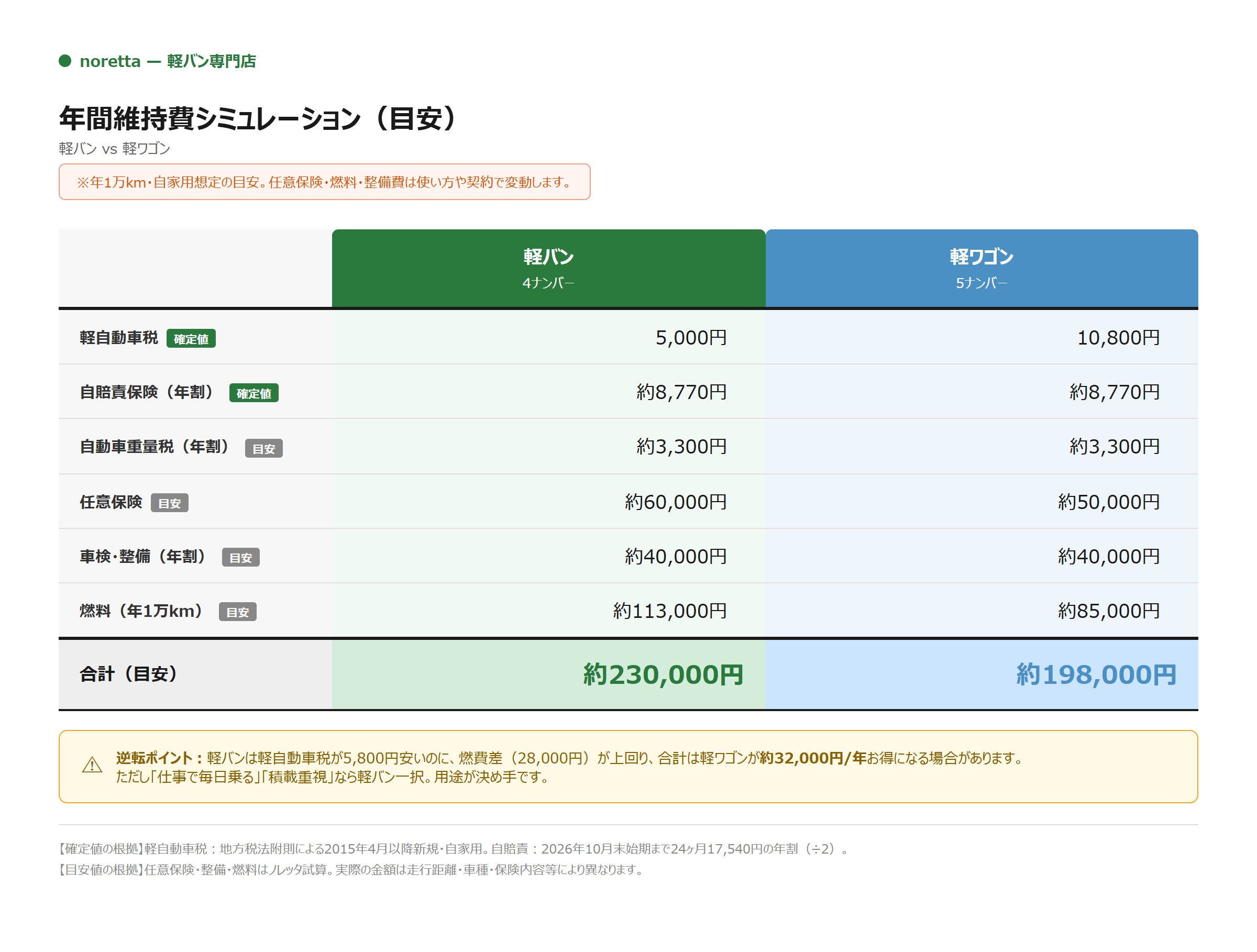1257x952 pixels.
Task: Click the green dot noretta logo
Action: pyautogui.click(x=65, y=61)
